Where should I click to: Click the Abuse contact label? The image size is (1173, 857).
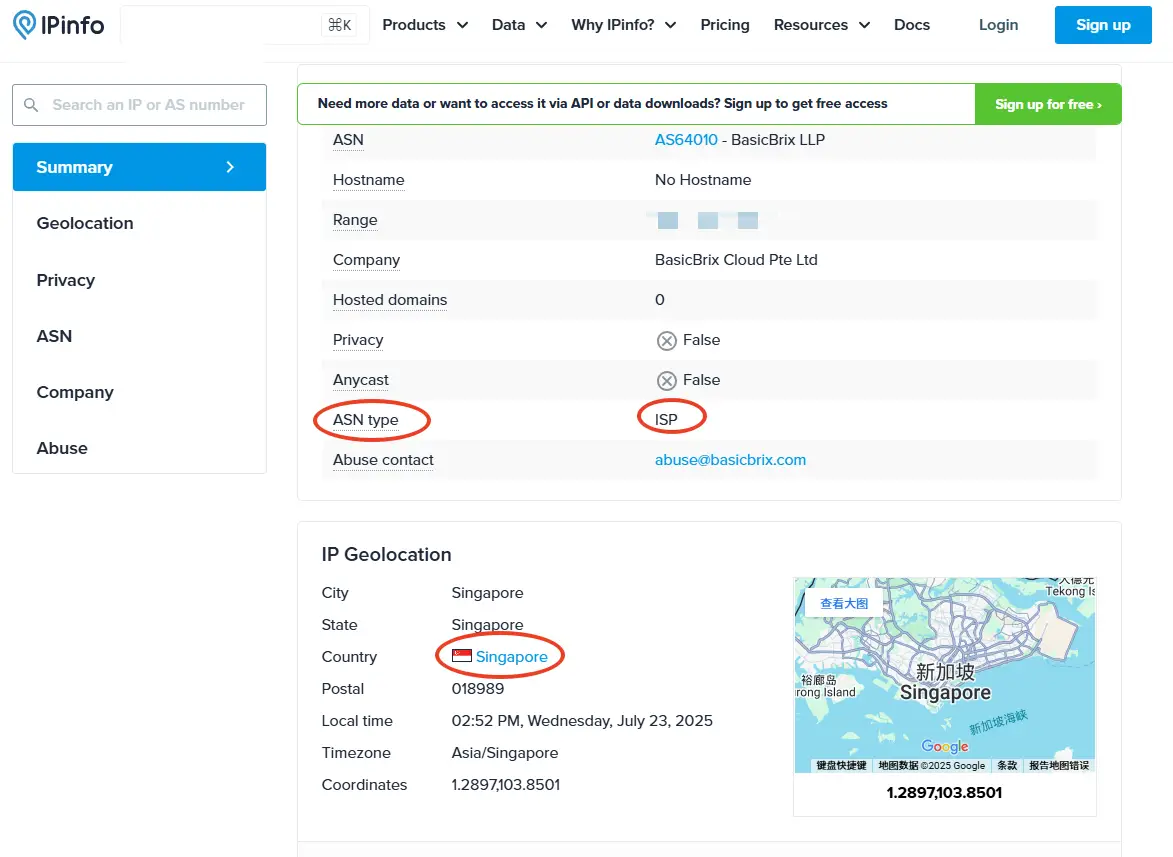[x=383, y=460]
